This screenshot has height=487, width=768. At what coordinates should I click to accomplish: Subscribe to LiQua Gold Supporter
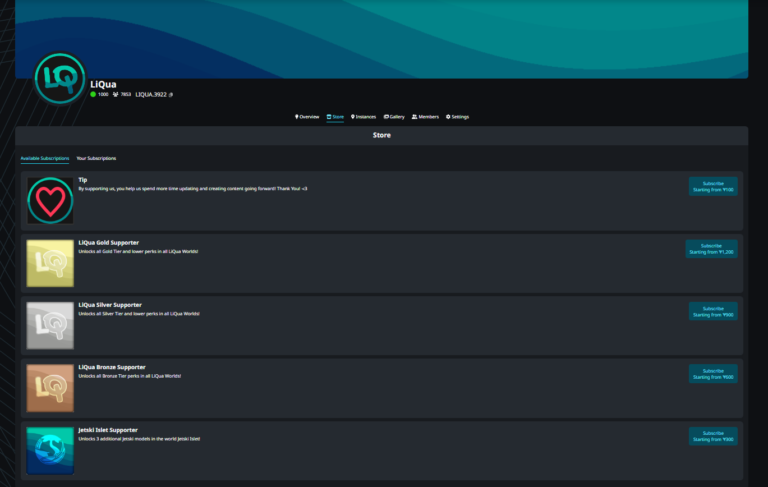(x=711, y=249)
